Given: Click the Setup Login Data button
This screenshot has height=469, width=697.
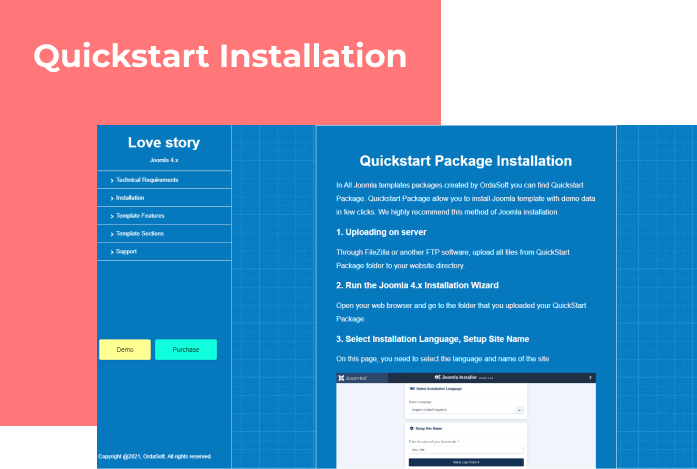Looking at the screenshot, I should 466,462.
